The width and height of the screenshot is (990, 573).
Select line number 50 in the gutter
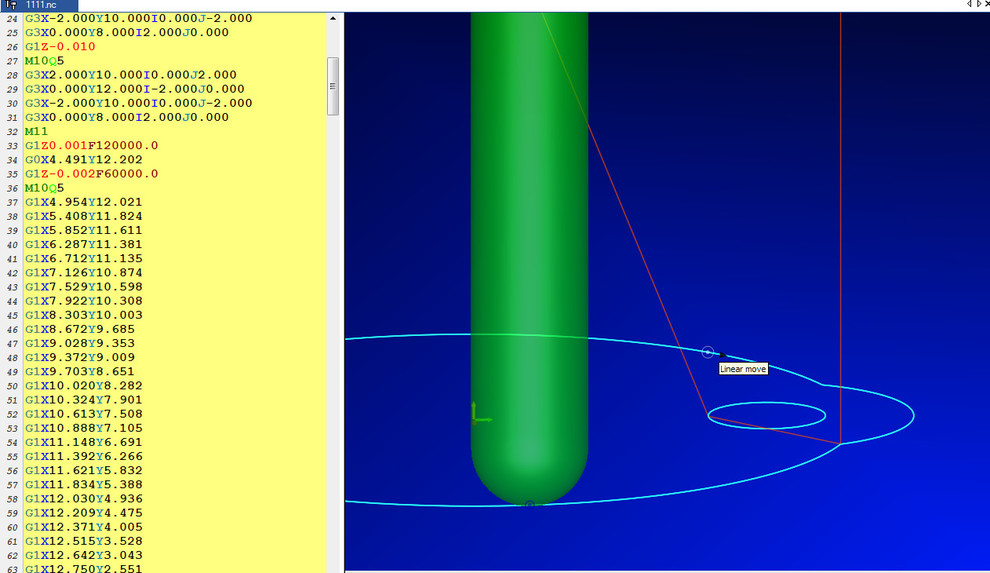click(13, 385)
